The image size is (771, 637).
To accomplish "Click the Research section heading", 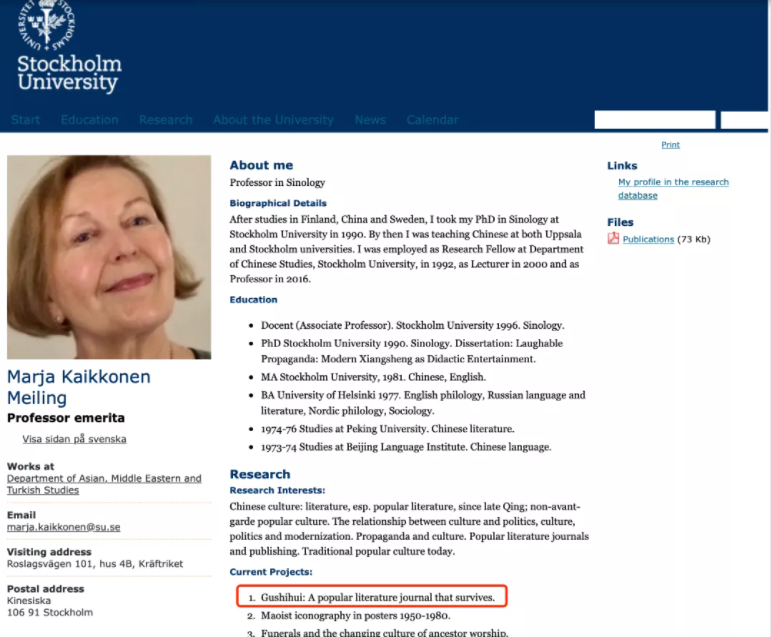I will [x=260, y=474].
